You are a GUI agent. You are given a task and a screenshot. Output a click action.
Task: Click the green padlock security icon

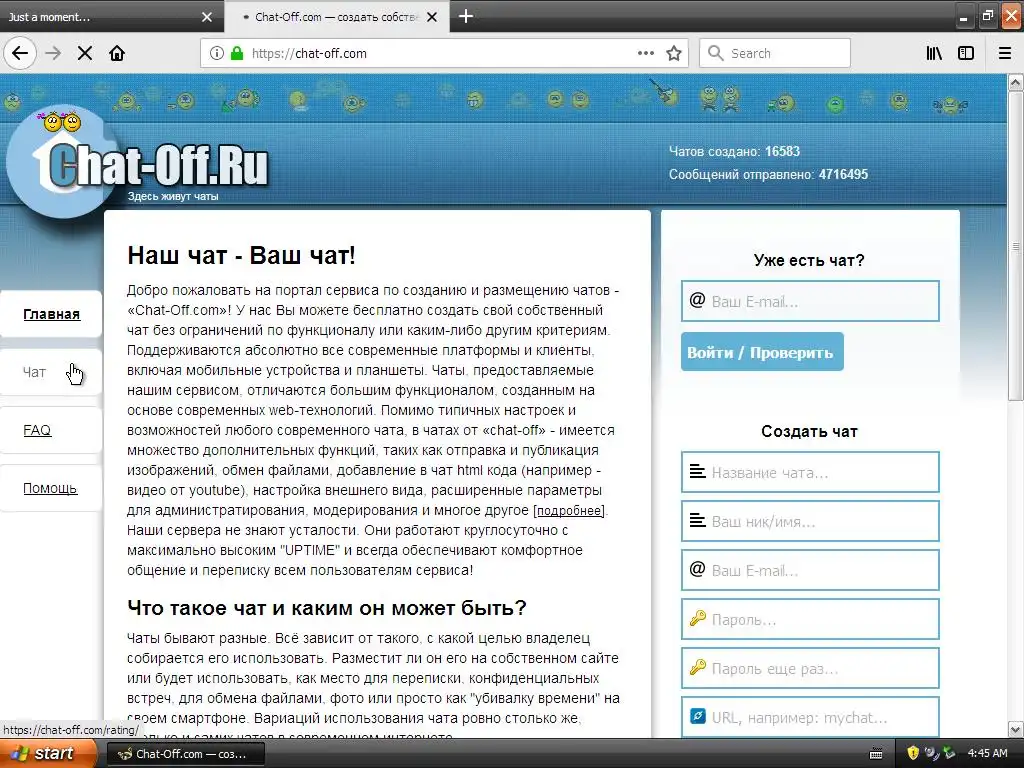237,53
